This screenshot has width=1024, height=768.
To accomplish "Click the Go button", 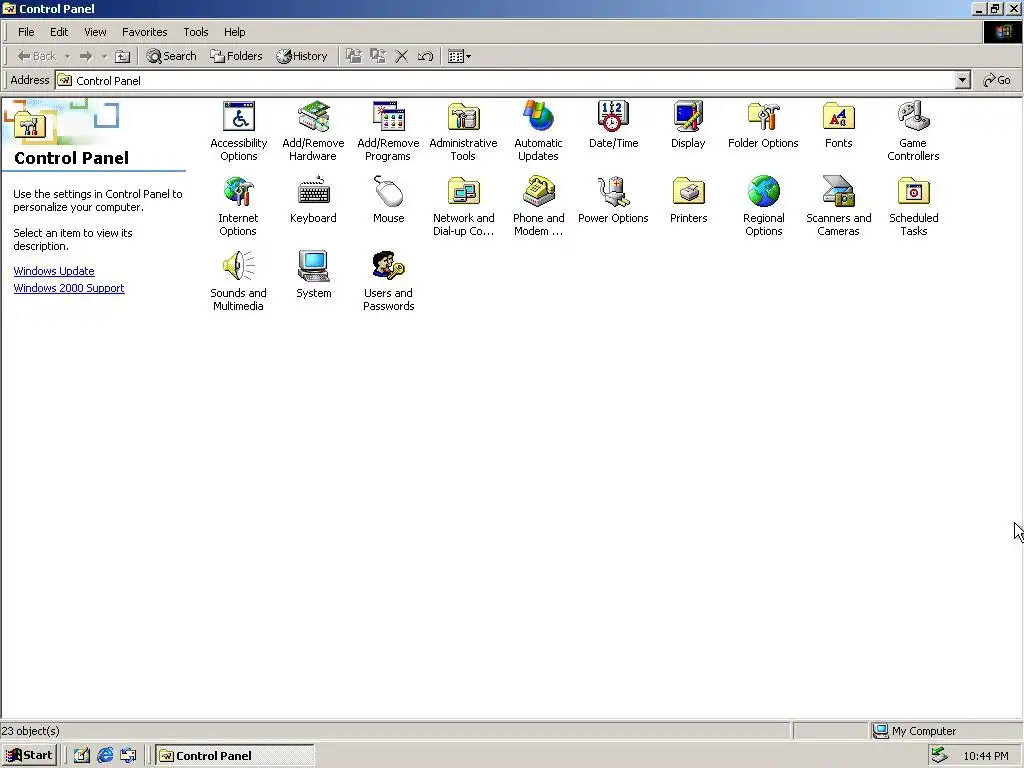I will click(997, 80).
